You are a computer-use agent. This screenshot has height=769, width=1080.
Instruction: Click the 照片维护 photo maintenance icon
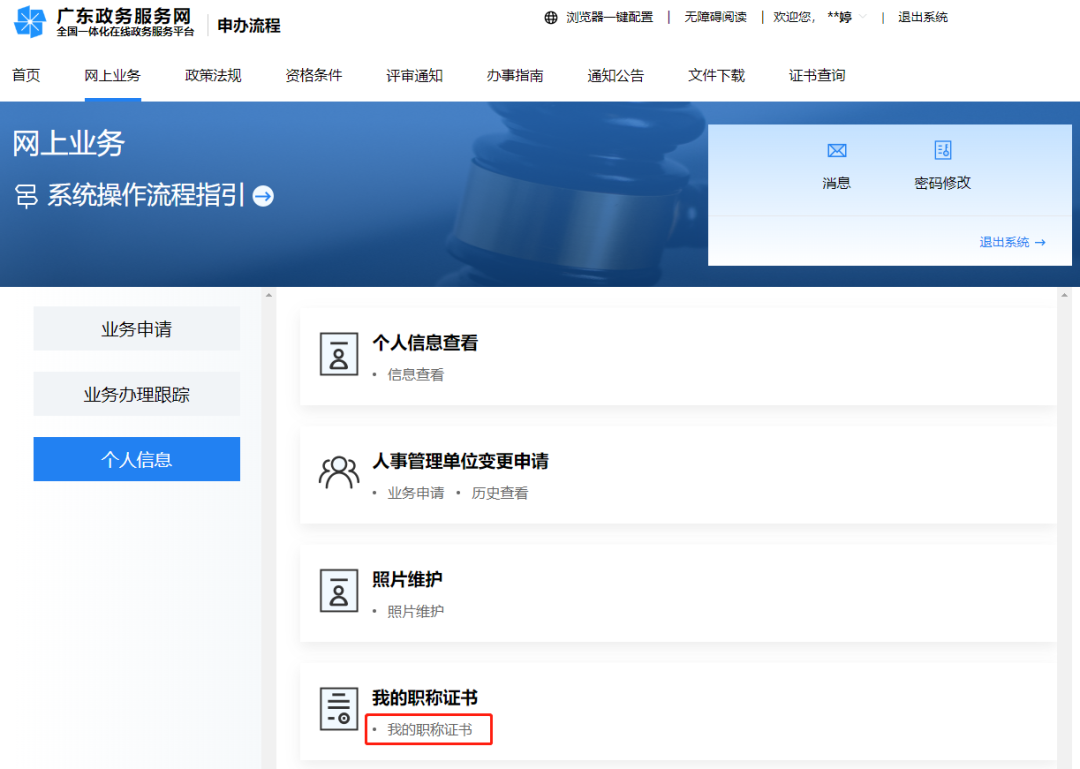(339, 590)
